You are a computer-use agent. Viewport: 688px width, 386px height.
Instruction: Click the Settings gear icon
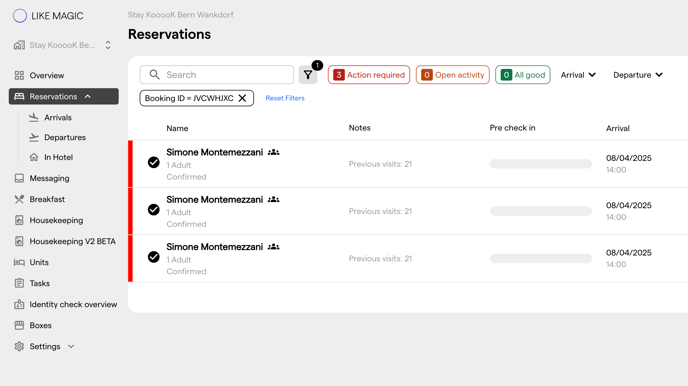click(19, 347)
